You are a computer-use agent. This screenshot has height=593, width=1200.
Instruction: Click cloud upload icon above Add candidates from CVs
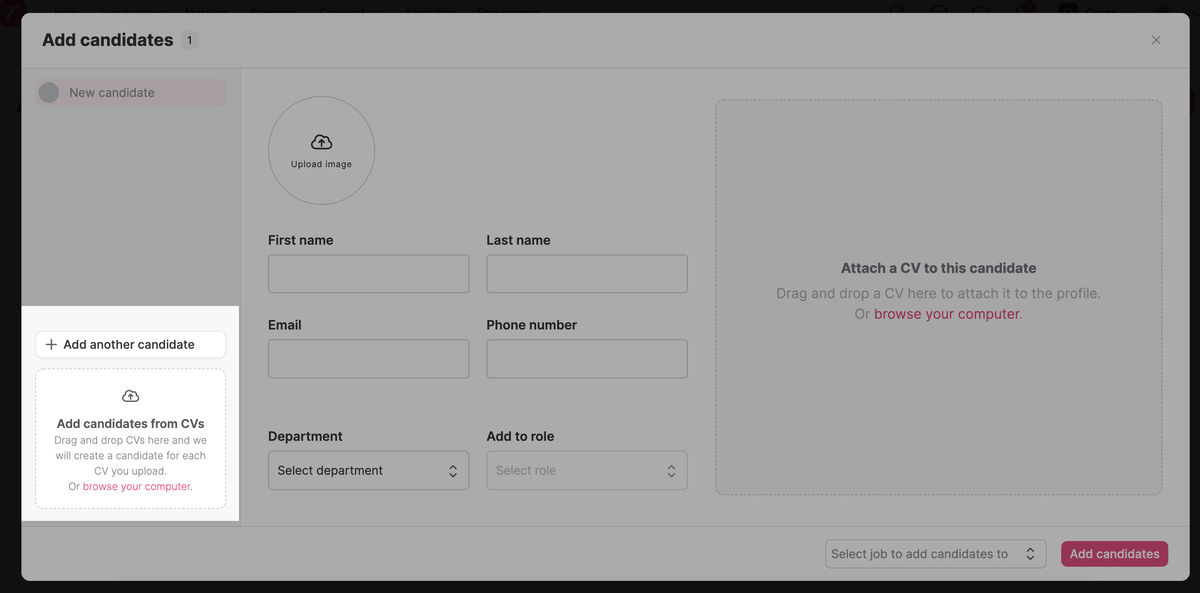(130, 396)
